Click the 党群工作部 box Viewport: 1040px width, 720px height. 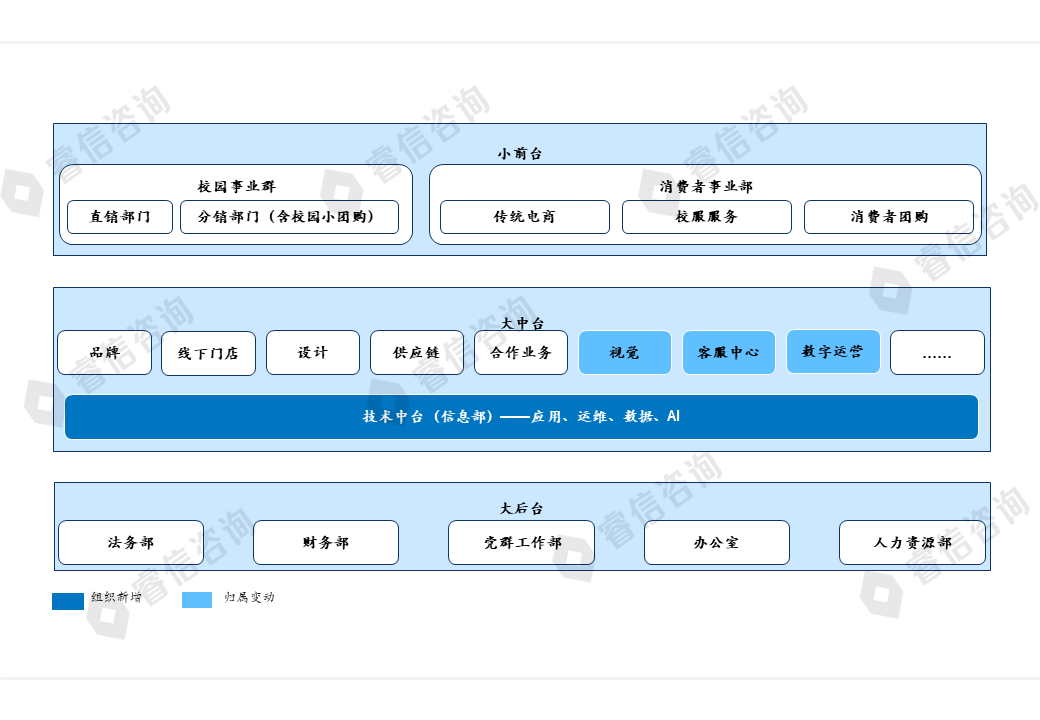point(521,543)
